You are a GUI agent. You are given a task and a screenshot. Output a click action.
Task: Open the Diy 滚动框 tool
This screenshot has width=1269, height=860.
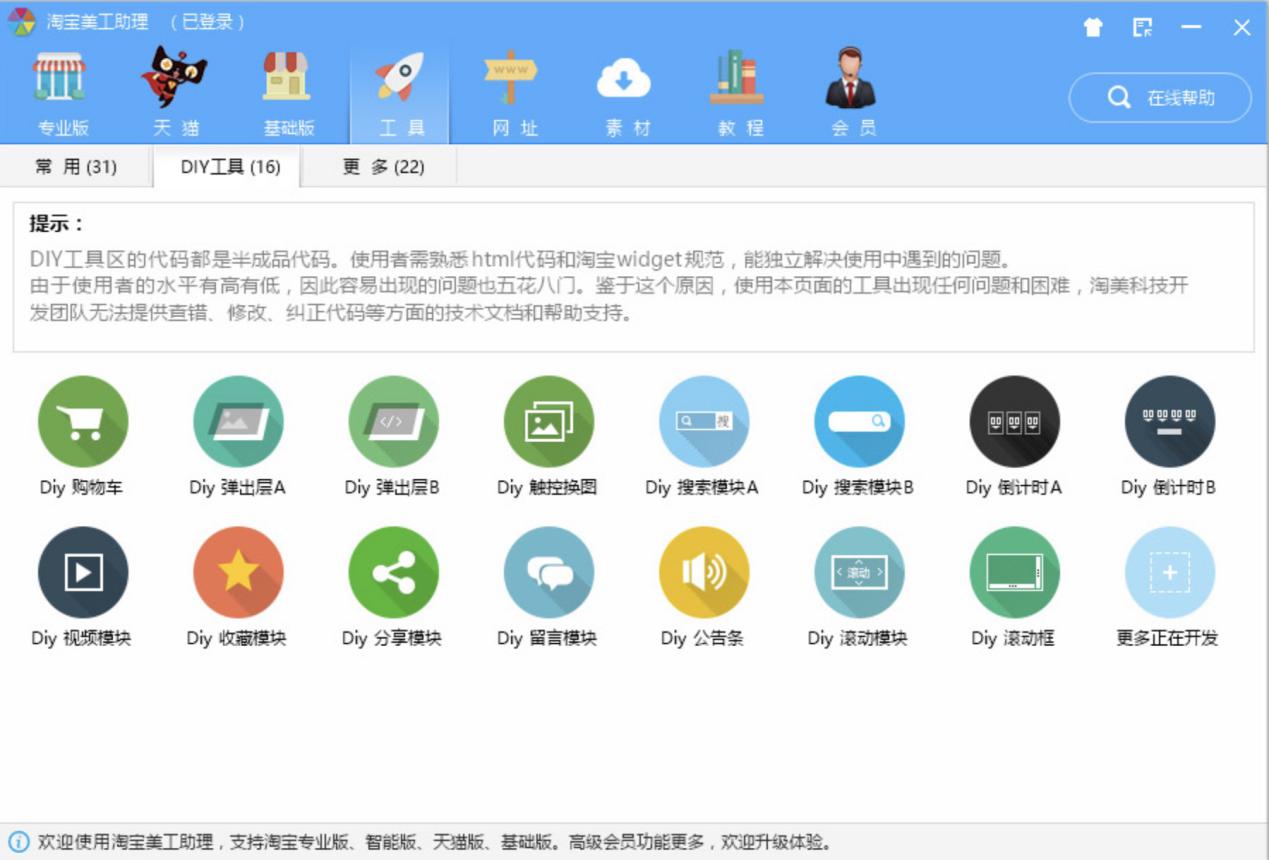click(1014, 572)
